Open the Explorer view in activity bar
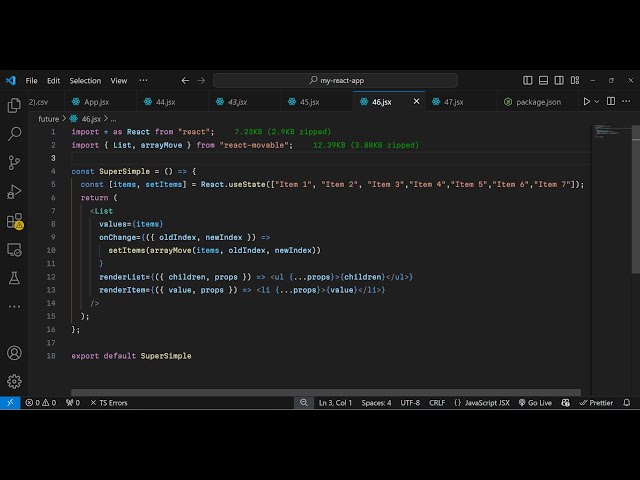Screen dimensions: 640x480 14,105
